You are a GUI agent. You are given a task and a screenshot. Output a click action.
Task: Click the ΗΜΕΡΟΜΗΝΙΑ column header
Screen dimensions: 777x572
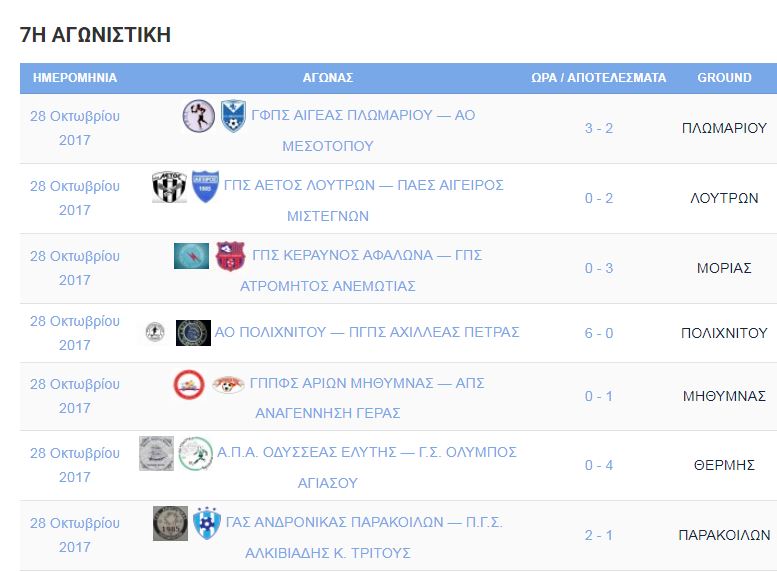[75, 78]
